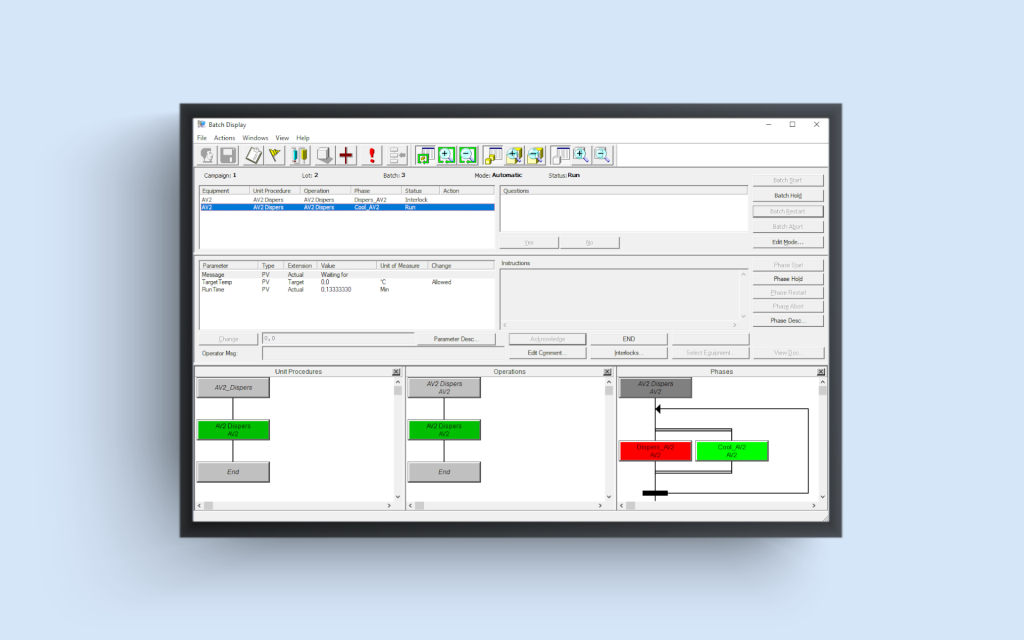Click the red exclamation alarm icon
Viewport: 1024px width, 640px height.
coord(371,155)
